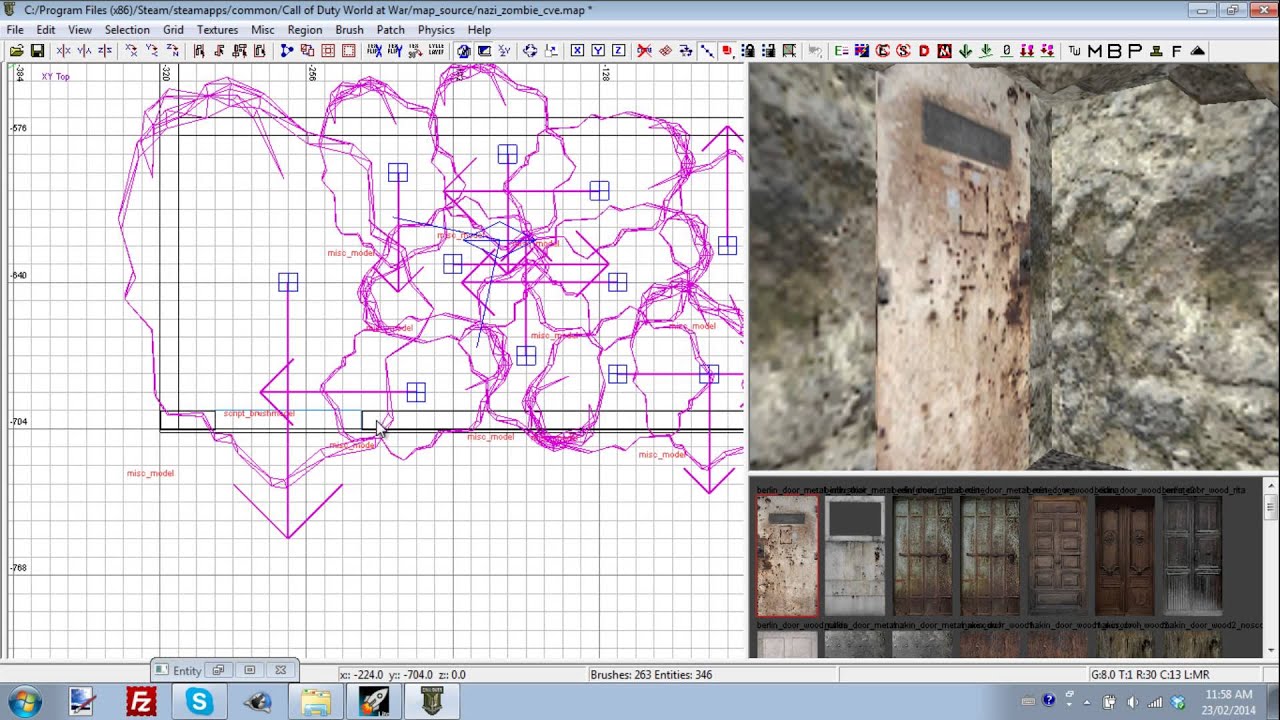The width and height of the screenshot is (1280, 720).
Task: Open the Physics menu
Action: coord(436,30)
